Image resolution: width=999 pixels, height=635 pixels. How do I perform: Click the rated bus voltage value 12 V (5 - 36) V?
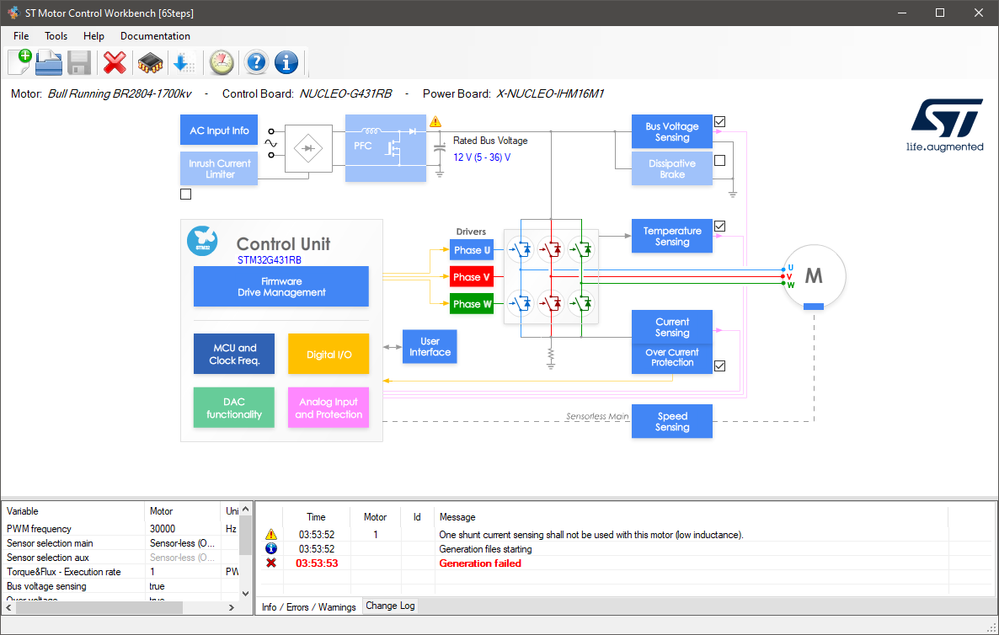point(482,157)
